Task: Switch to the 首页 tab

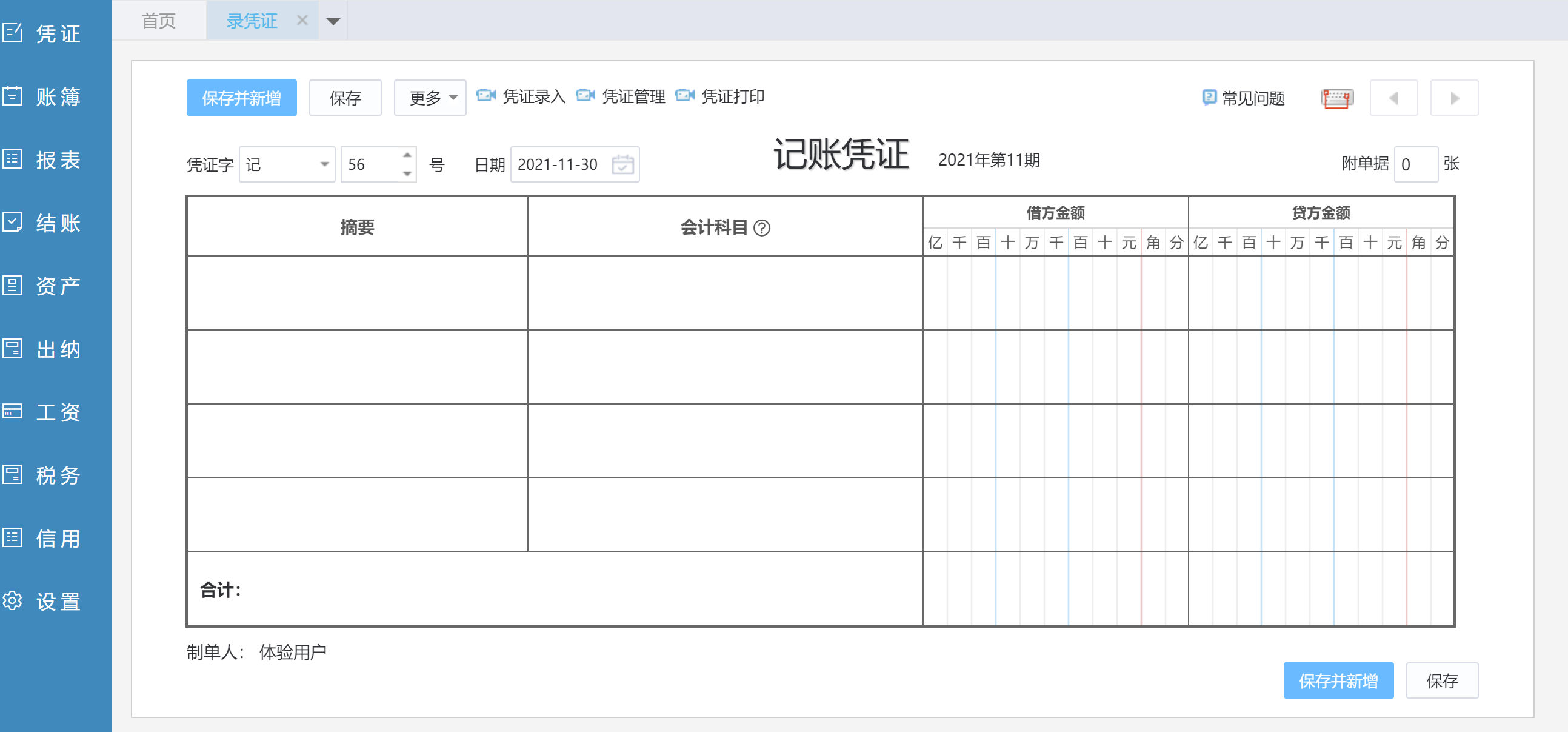Action: [x=159, y=21]
